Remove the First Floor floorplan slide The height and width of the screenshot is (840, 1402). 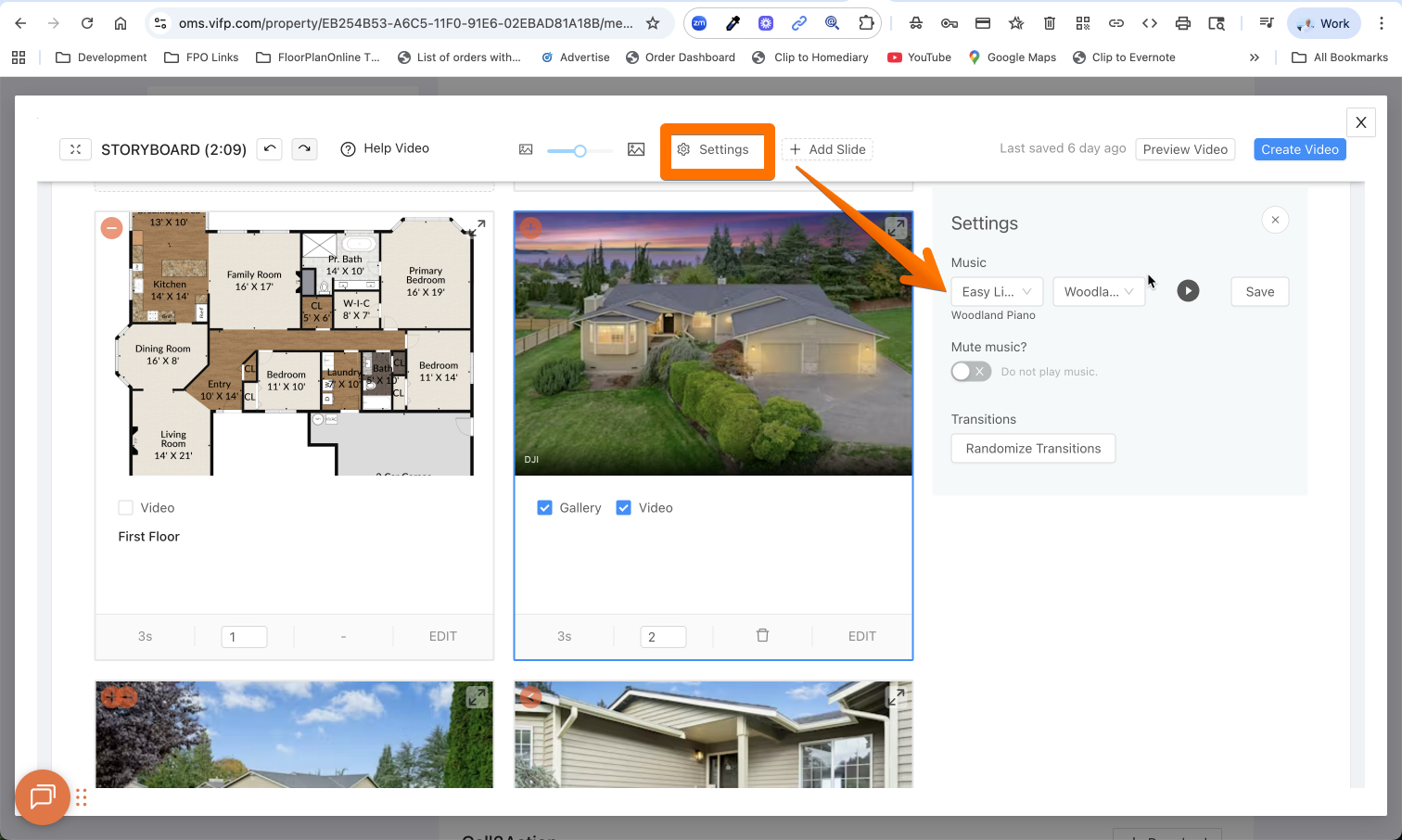coord(111,228)
